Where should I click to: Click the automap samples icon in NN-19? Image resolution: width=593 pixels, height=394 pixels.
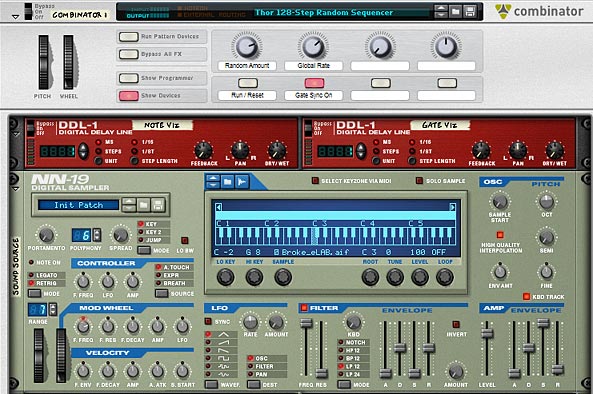(242, 182)
